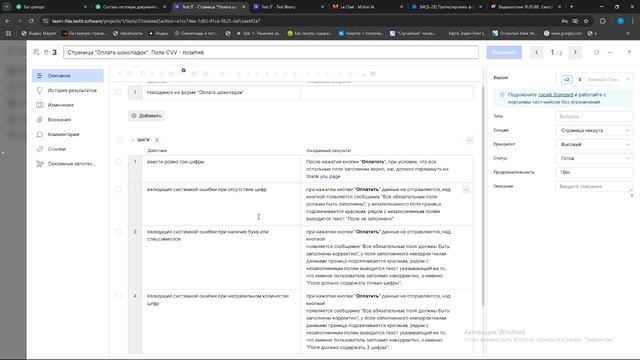
Task: Open the browser apps grid icon
Action: (8, 33)
